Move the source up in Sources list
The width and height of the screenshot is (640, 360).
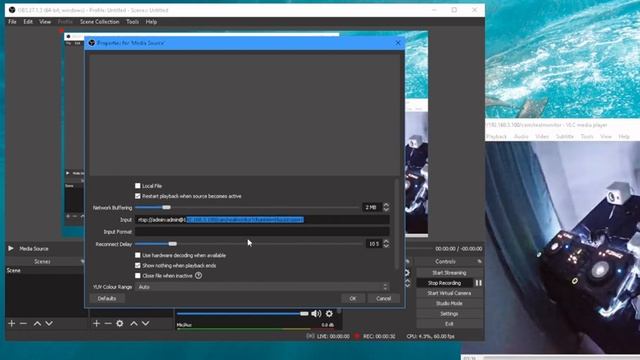134,324
